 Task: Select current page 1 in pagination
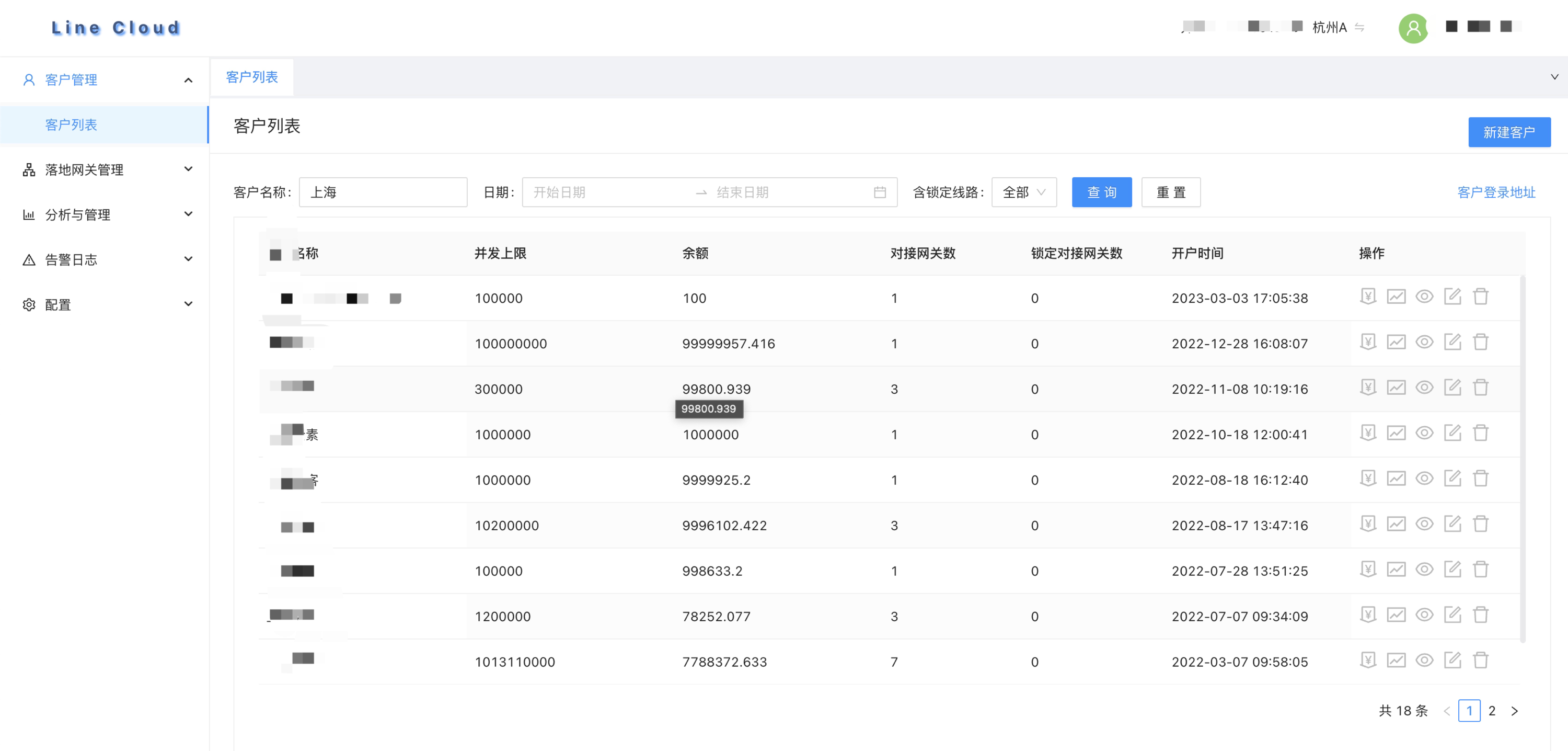tap(1469, 711)
